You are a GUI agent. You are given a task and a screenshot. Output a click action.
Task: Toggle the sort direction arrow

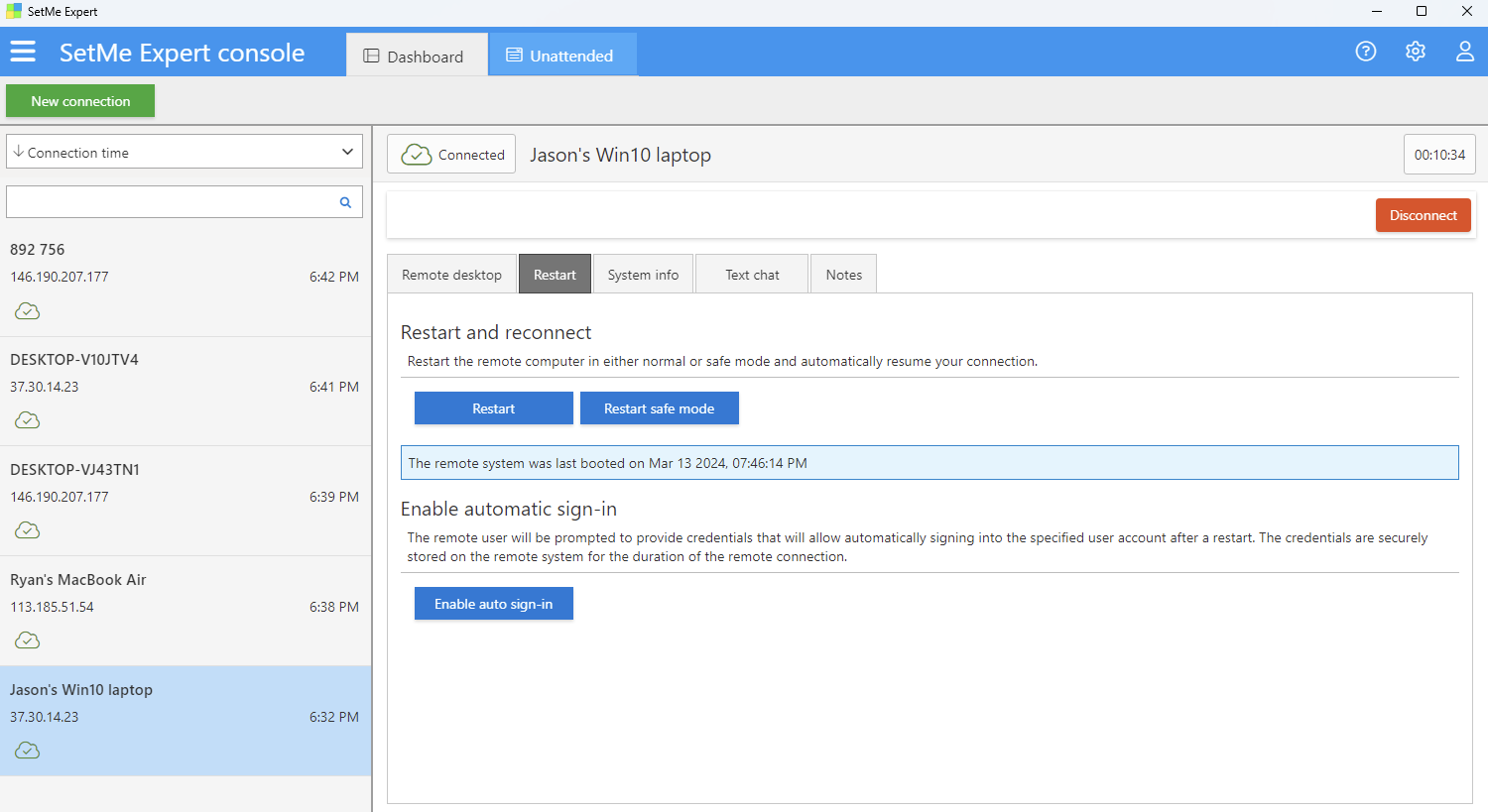coord(18,152)
